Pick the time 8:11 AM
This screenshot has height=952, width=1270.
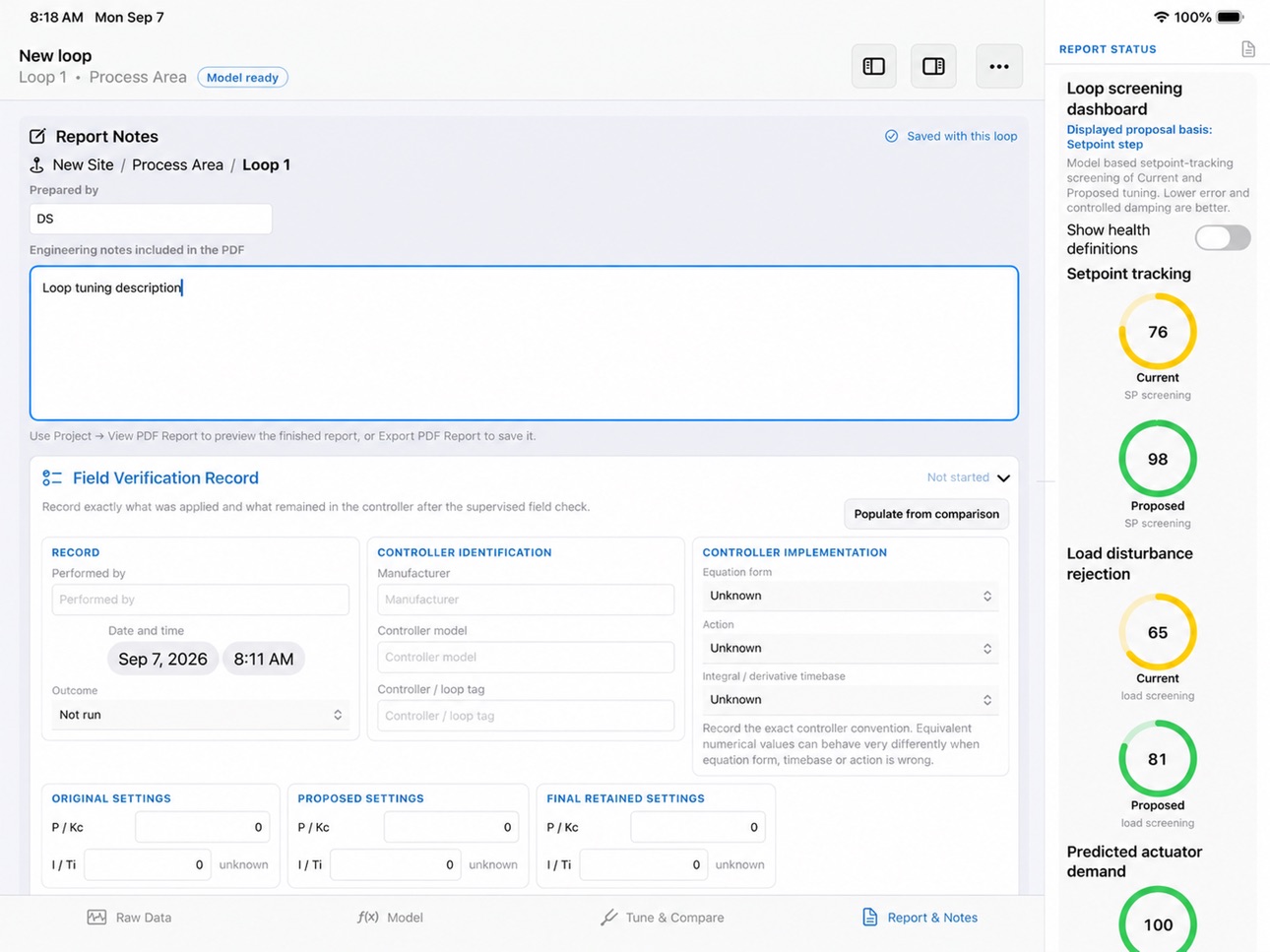coord(264,659)
